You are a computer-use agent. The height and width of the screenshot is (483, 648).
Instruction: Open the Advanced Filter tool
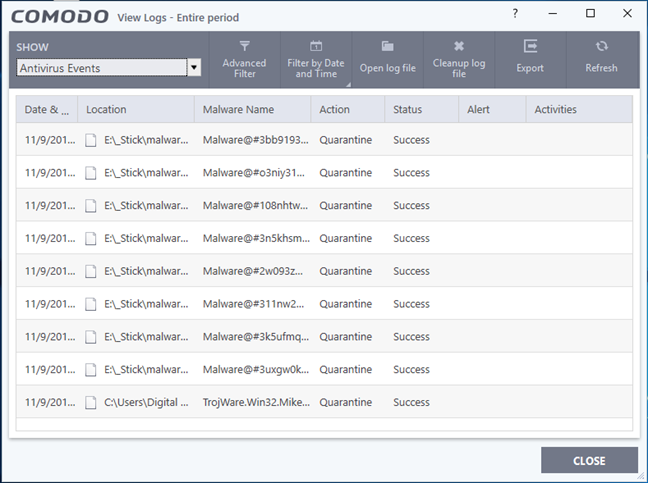(x=244, y=59)
